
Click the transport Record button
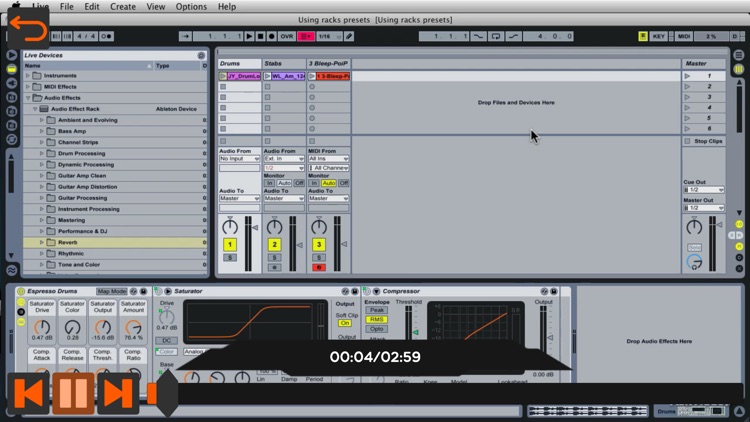pyautogui.click(x=271, y=36)
